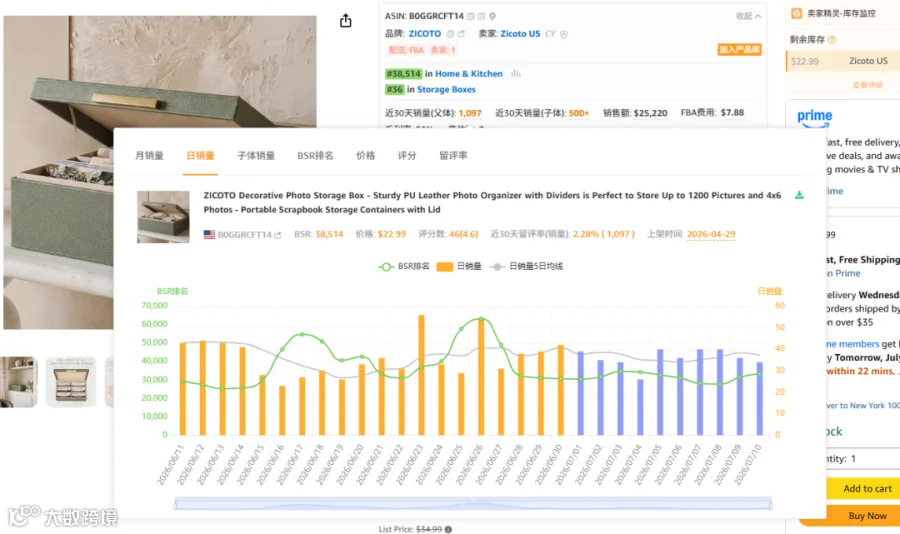Click the #36 rank badge

(394, 90)
